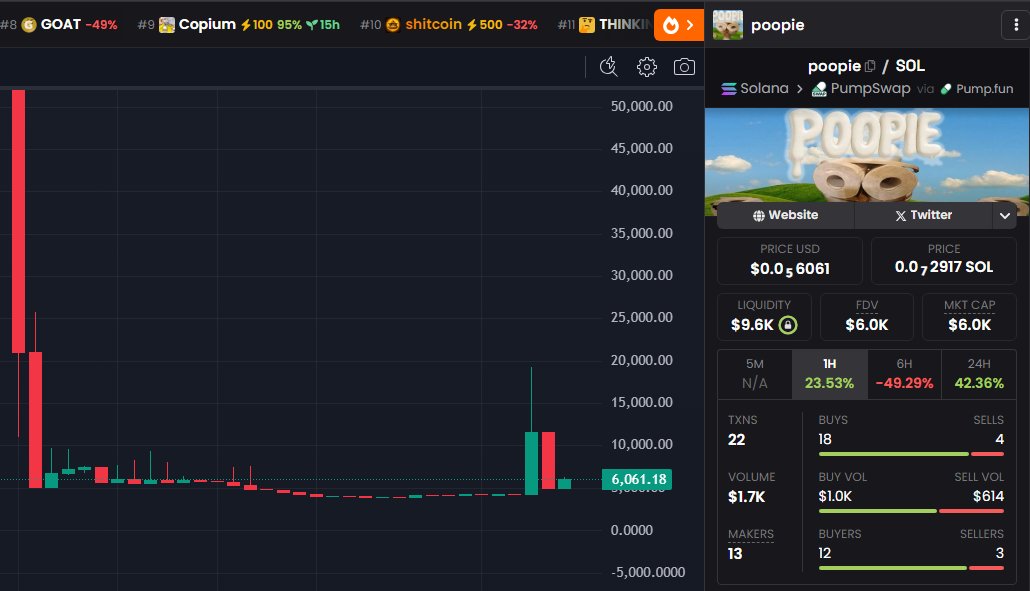Open the #10 shitcoin trending token
1030x591 pixels.
click(x=449, y=25)
